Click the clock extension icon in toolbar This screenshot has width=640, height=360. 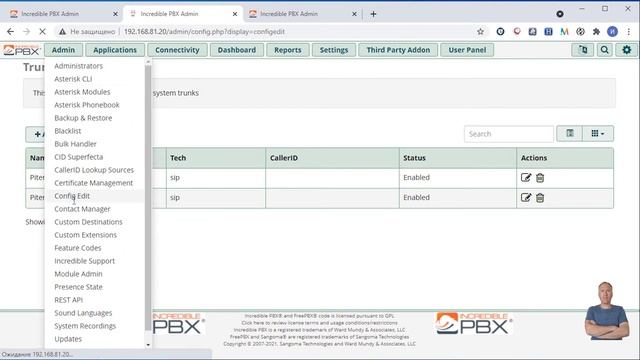coord(500,31)
